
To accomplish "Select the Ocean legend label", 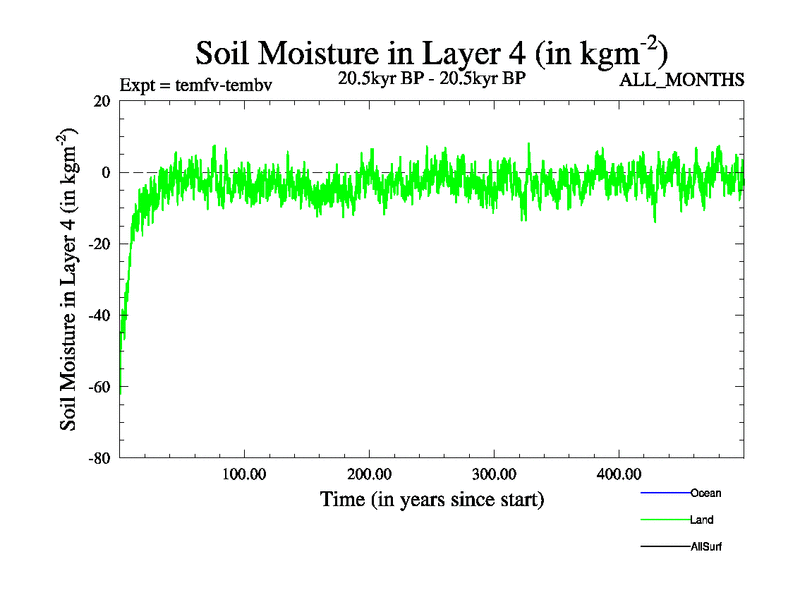I will pyautogui.click(x=705, y=493).
